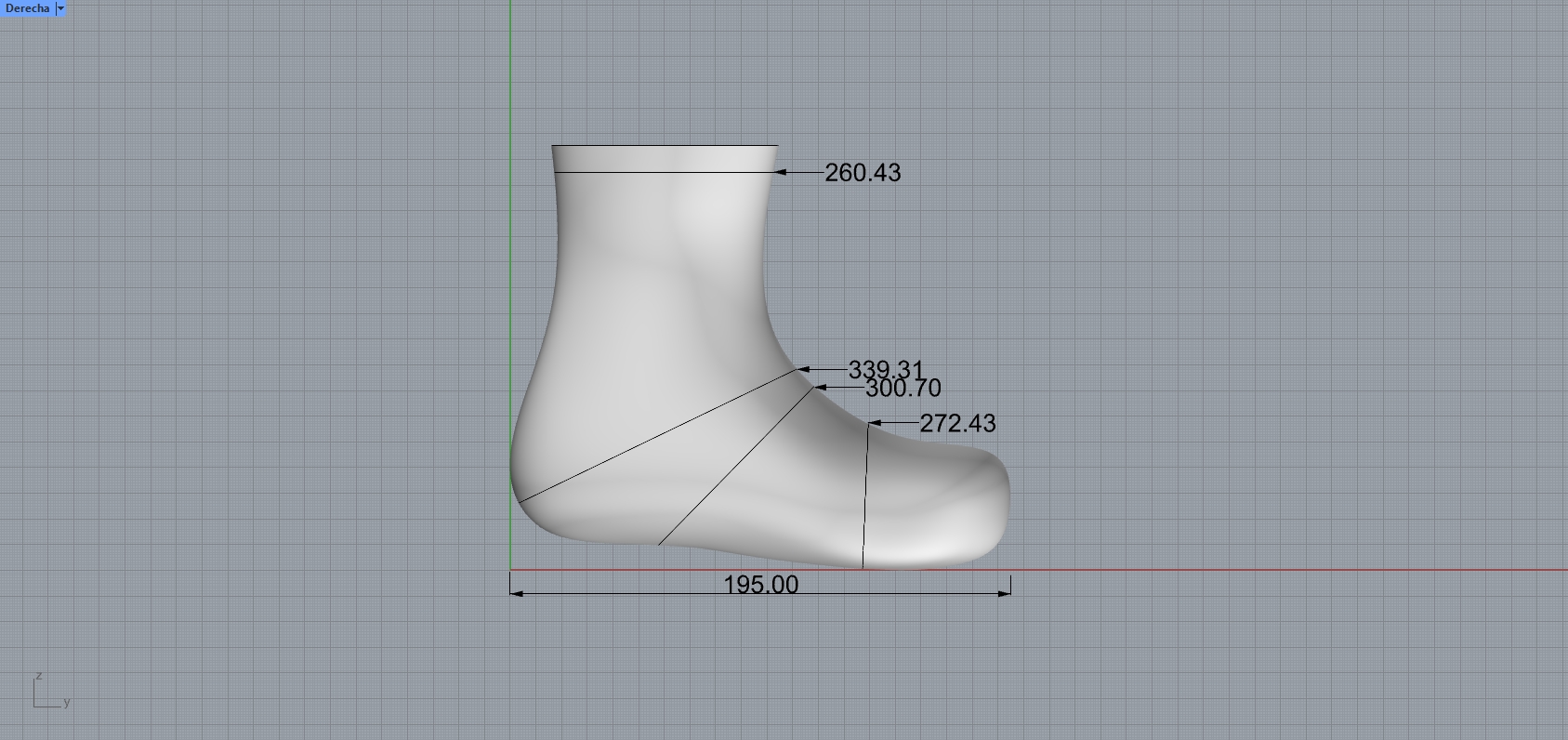Image resolution: width=1568 pixels, height=740 pixels.
Task: Select the vertical ball-of-foot section curve
Action: tap(865, 493)
